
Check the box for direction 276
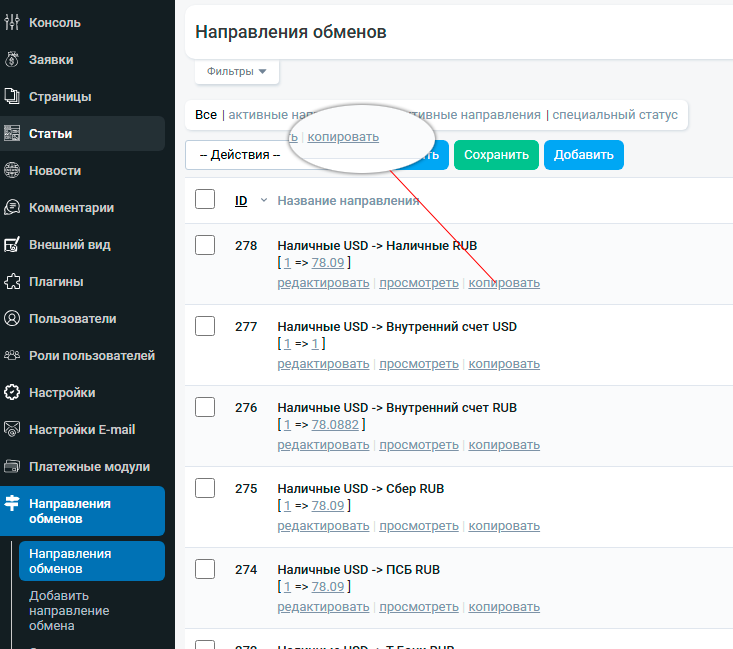point(205,407)
